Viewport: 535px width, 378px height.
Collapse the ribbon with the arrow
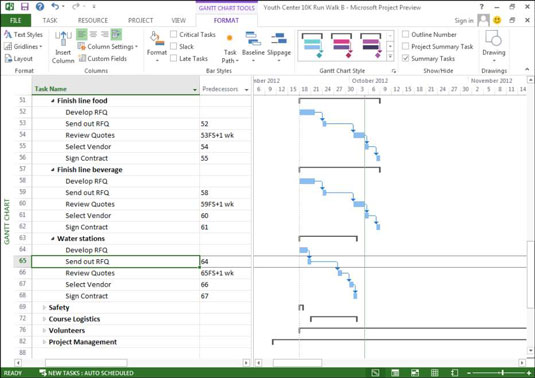[527, 69]
